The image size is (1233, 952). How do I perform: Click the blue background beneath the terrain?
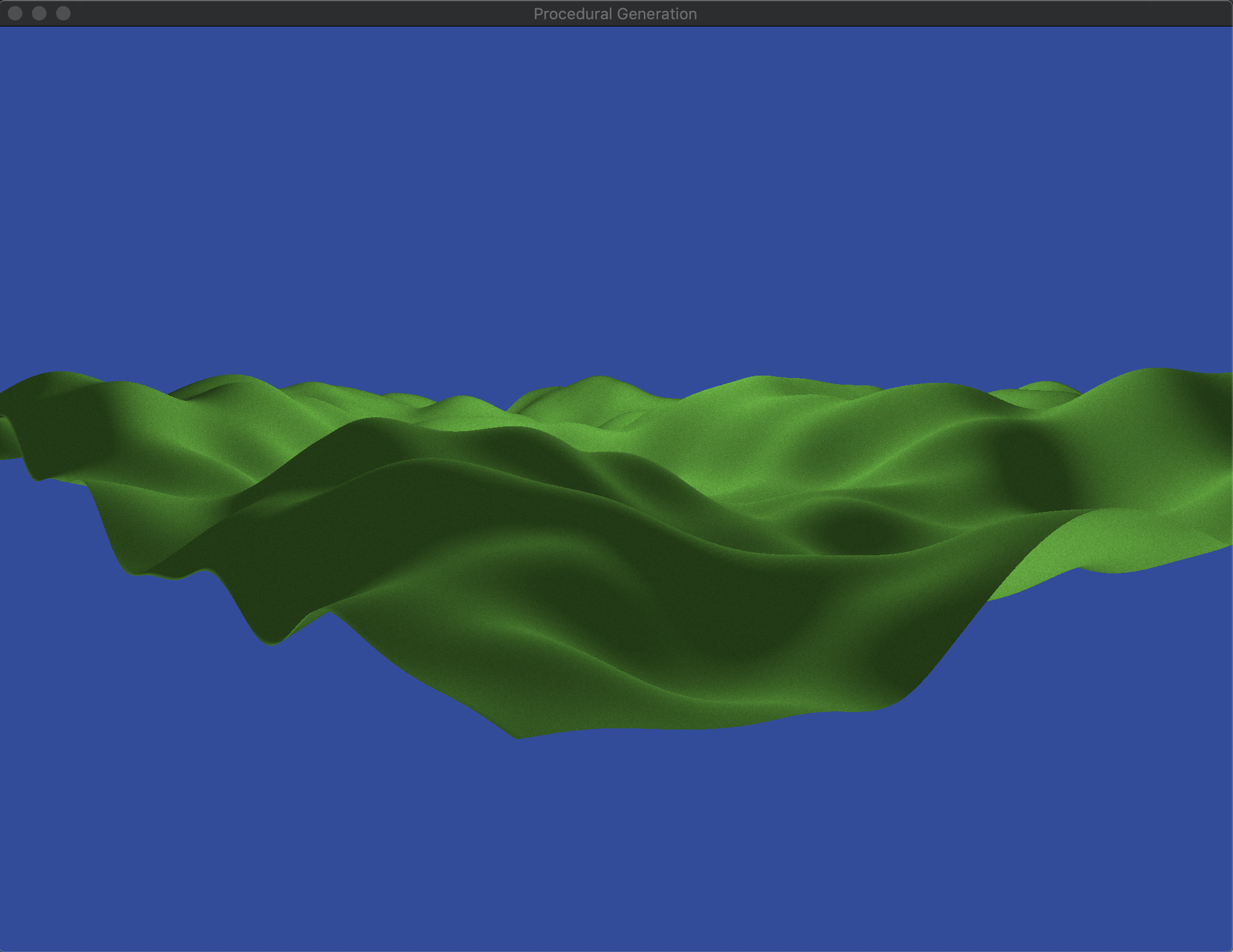point(615,844)
